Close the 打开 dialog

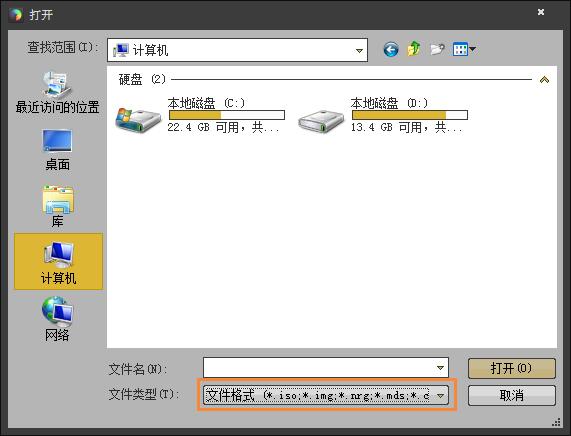[541, 12]
